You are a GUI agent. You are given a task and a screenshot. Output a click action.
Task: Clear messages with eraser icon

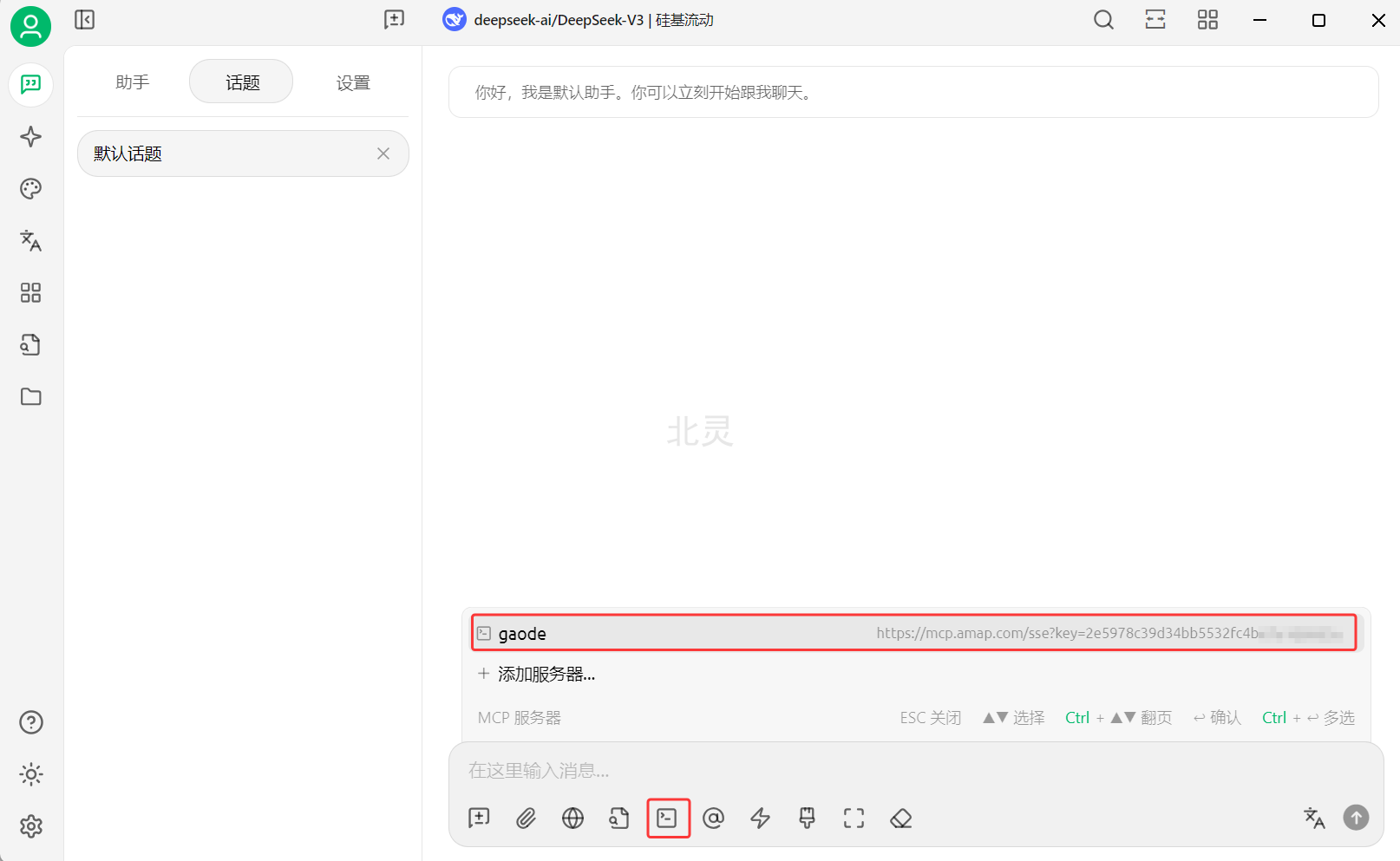pos(900,818)
